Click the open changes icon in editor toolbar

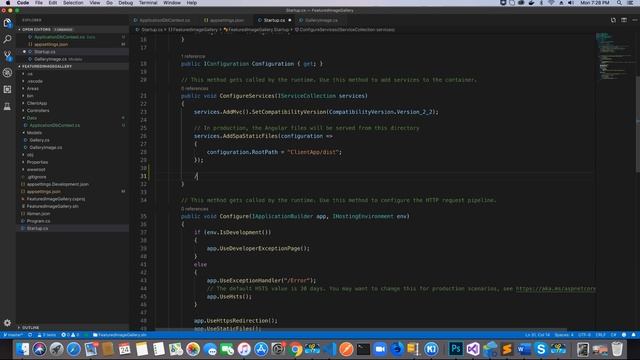click(613, 20)
